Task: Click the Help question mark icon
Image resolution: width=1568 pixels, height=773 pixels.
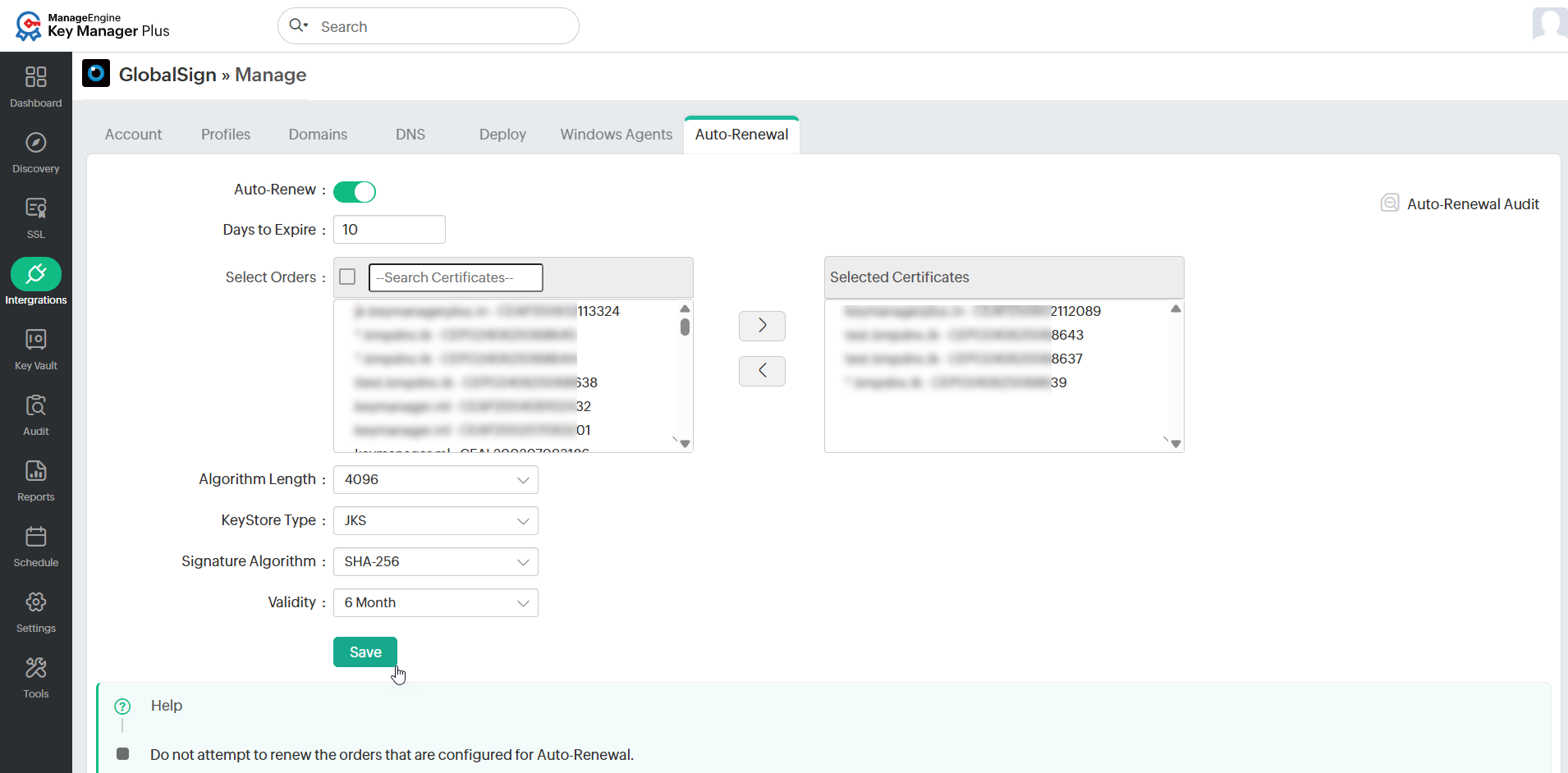Action: 122,707
